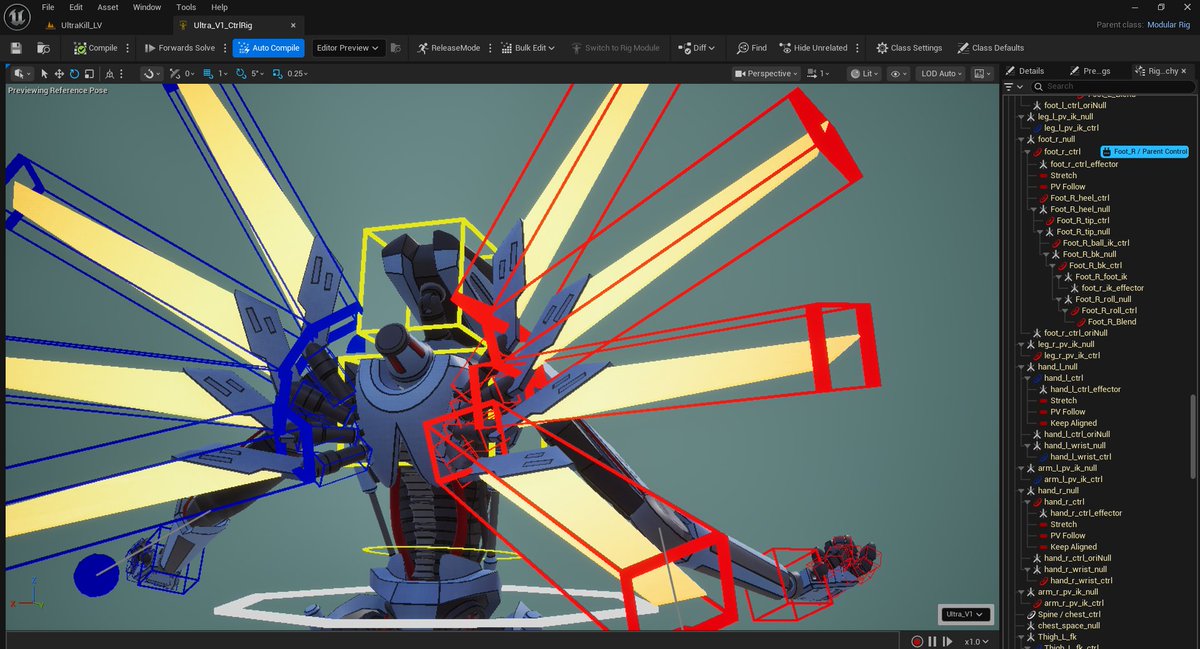Expand the Spine / chest_ctrl node

1024,614
